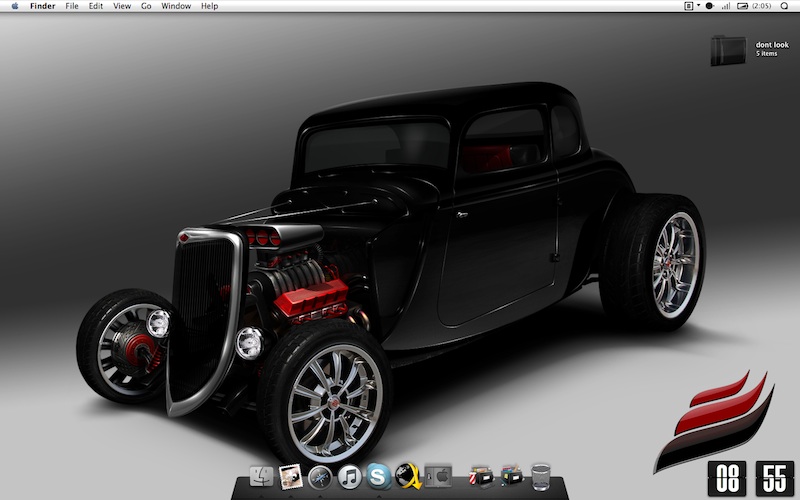
Task: Click the Spotlight search icon
Action: [x=786, y=6]
